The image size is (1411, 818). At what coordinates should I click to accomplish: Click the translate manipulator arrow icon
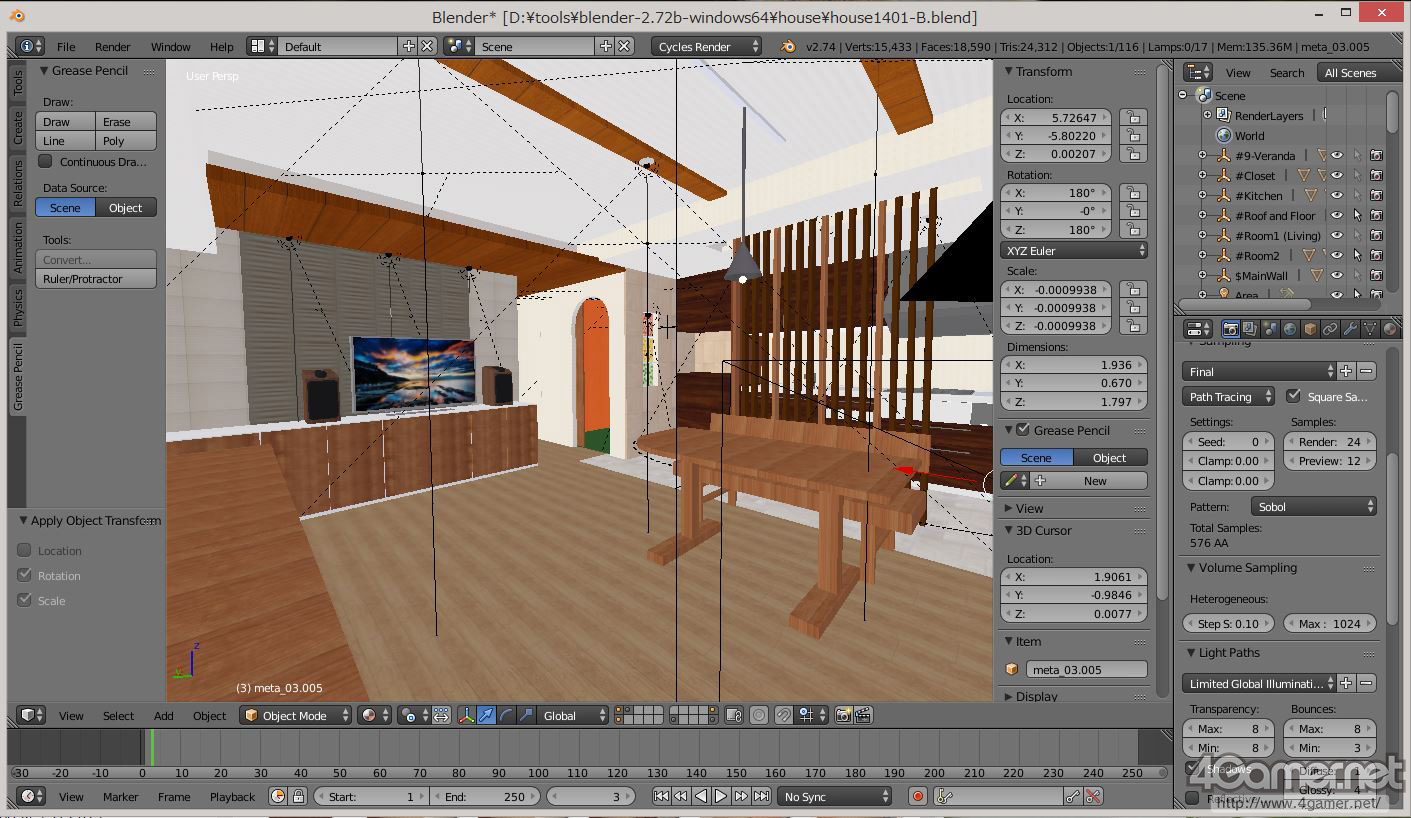point(486,715)
